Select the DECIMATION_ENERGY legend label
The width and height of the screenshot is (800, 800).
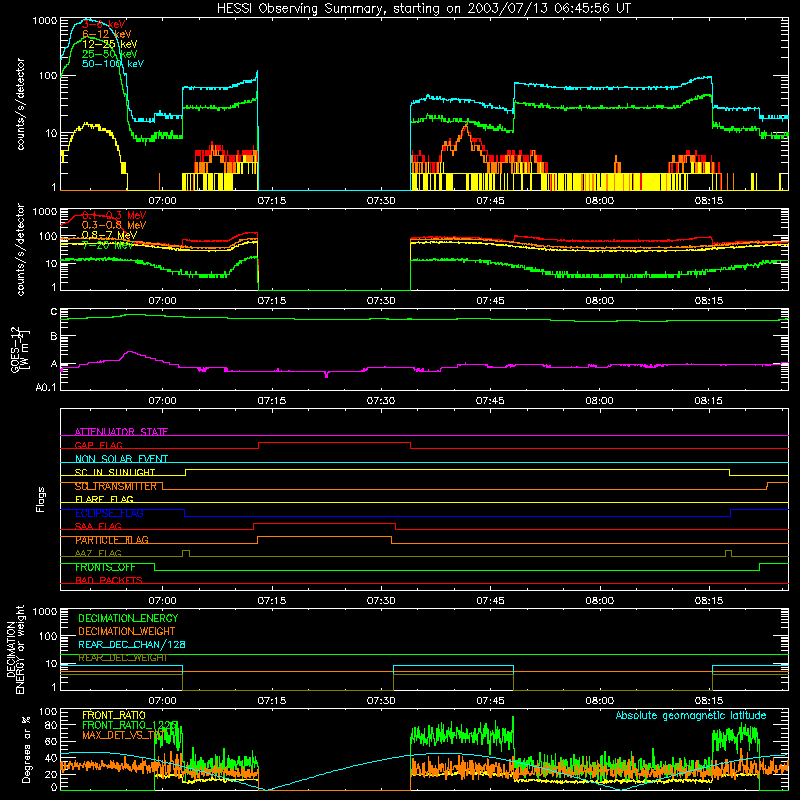point(128,618)
